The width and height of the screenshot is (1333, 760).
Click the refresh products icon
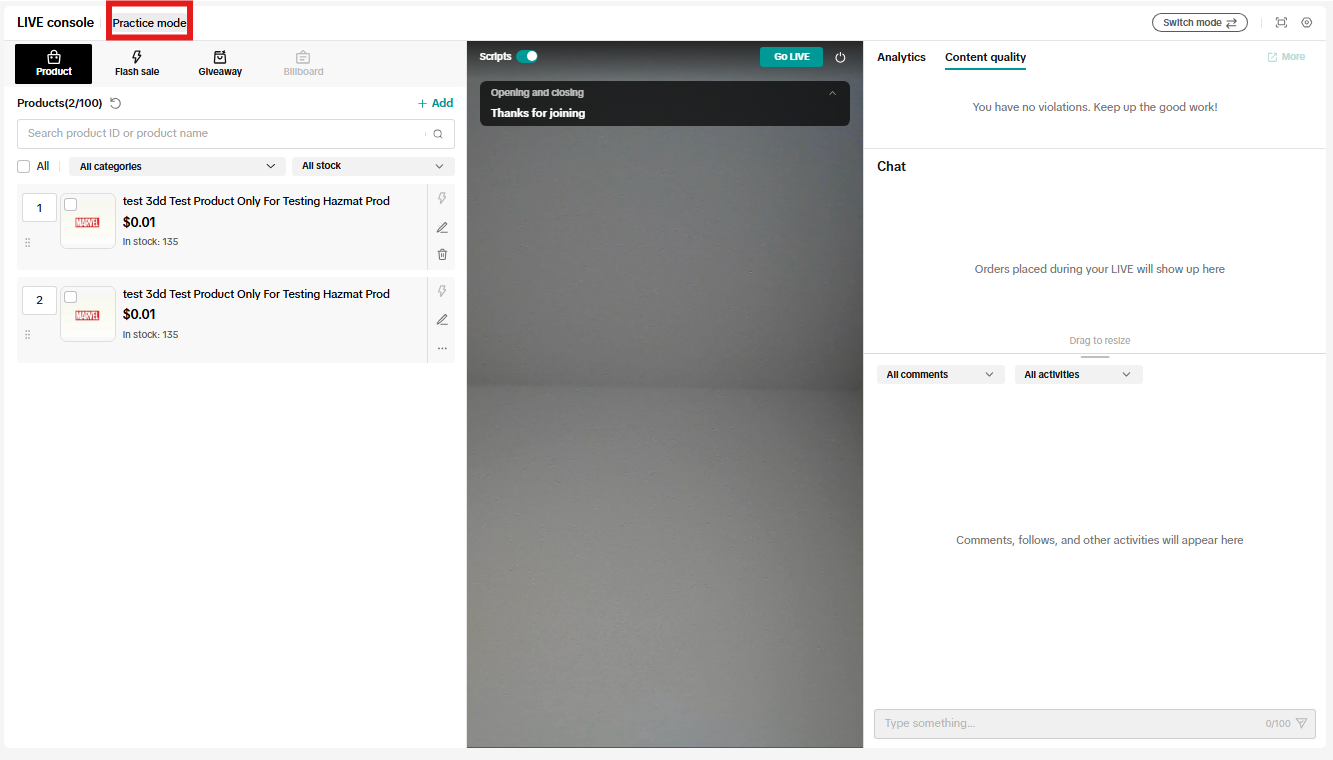[116, 103]
